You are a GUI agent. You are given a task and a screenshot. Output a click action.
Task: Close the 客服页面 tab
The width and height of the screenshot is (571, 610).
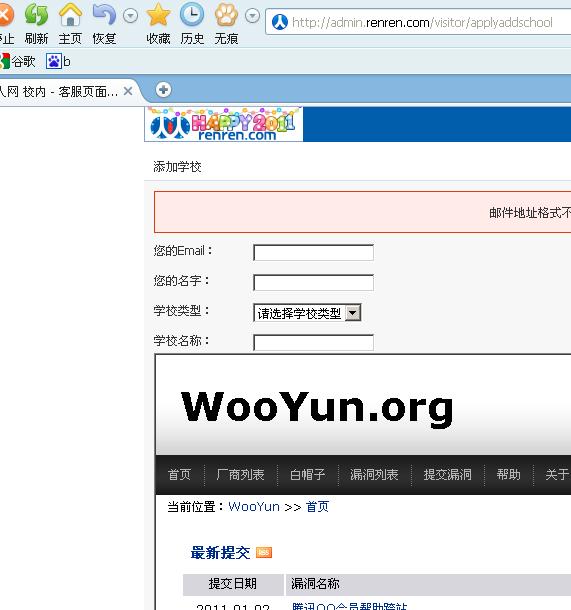point(128,91)
